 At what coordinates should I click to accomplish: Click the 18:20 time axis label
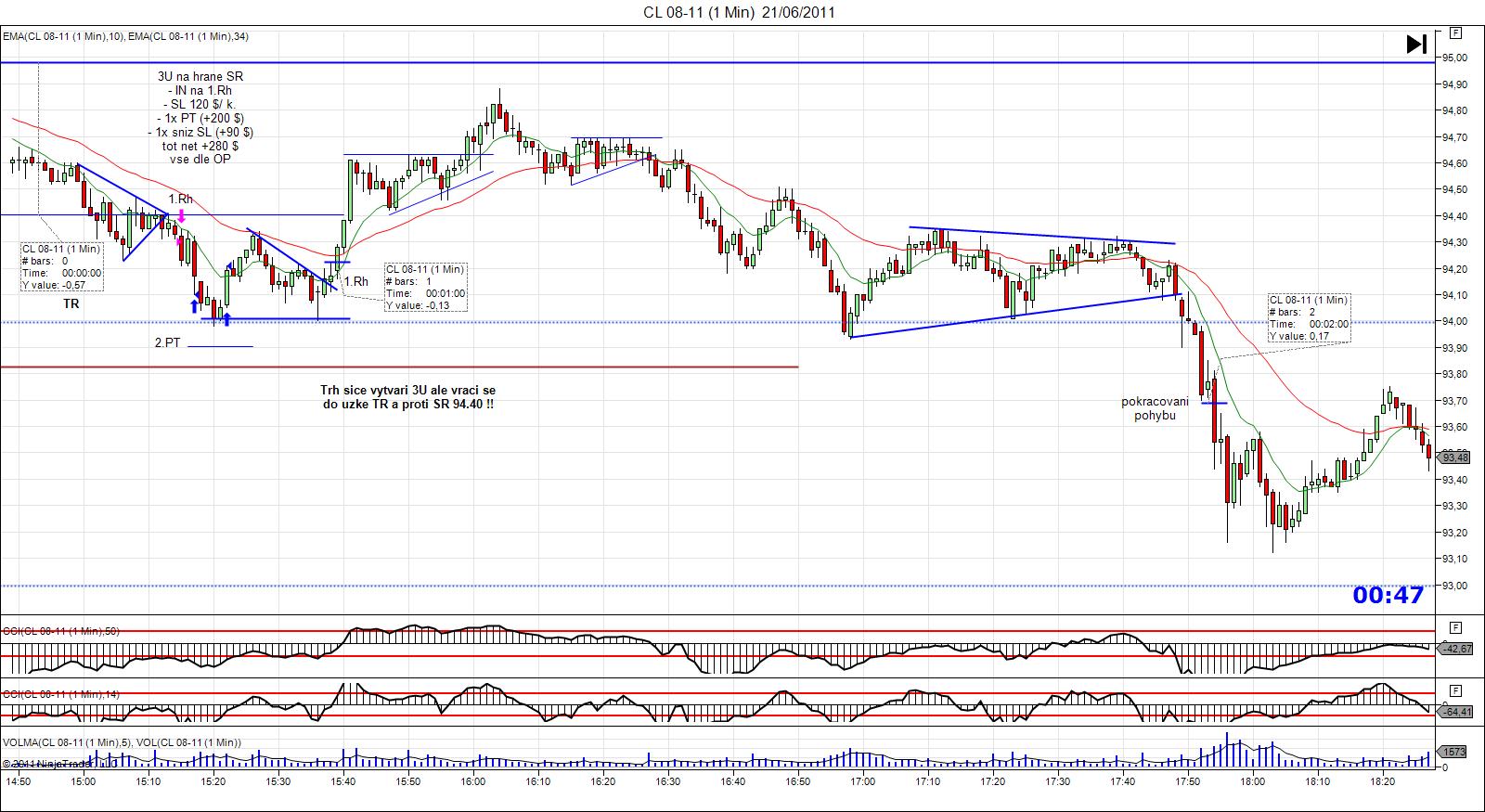(x=1382, y=781)
